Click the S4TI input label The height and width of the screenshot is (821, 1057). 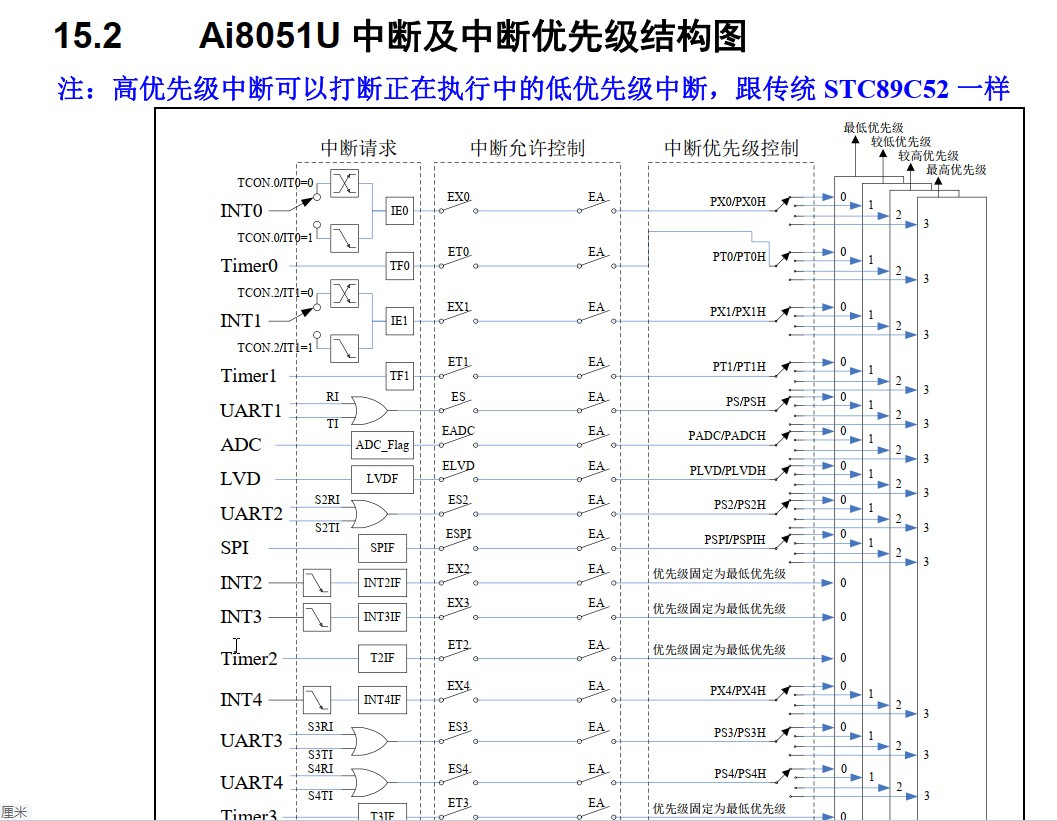pyautogui.click(x=320, y=796)
